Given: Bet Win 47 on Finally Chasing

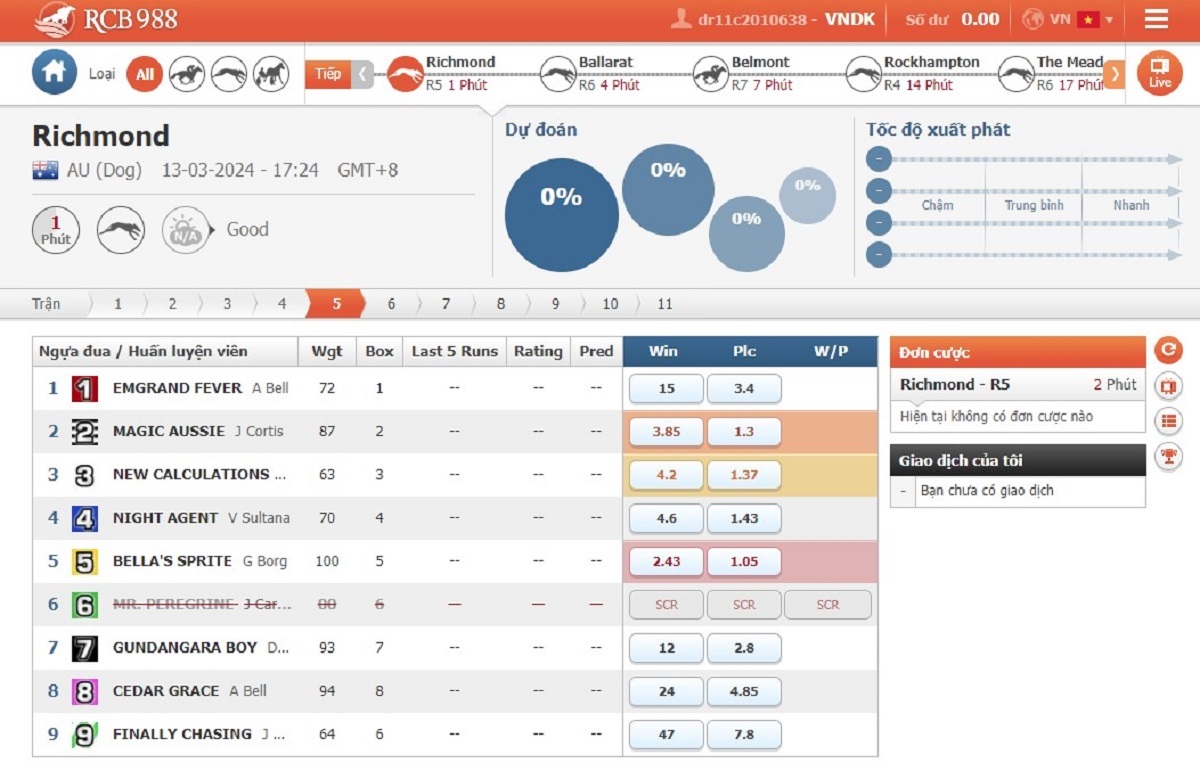Looking at the screenshot, I should [666, 734].
